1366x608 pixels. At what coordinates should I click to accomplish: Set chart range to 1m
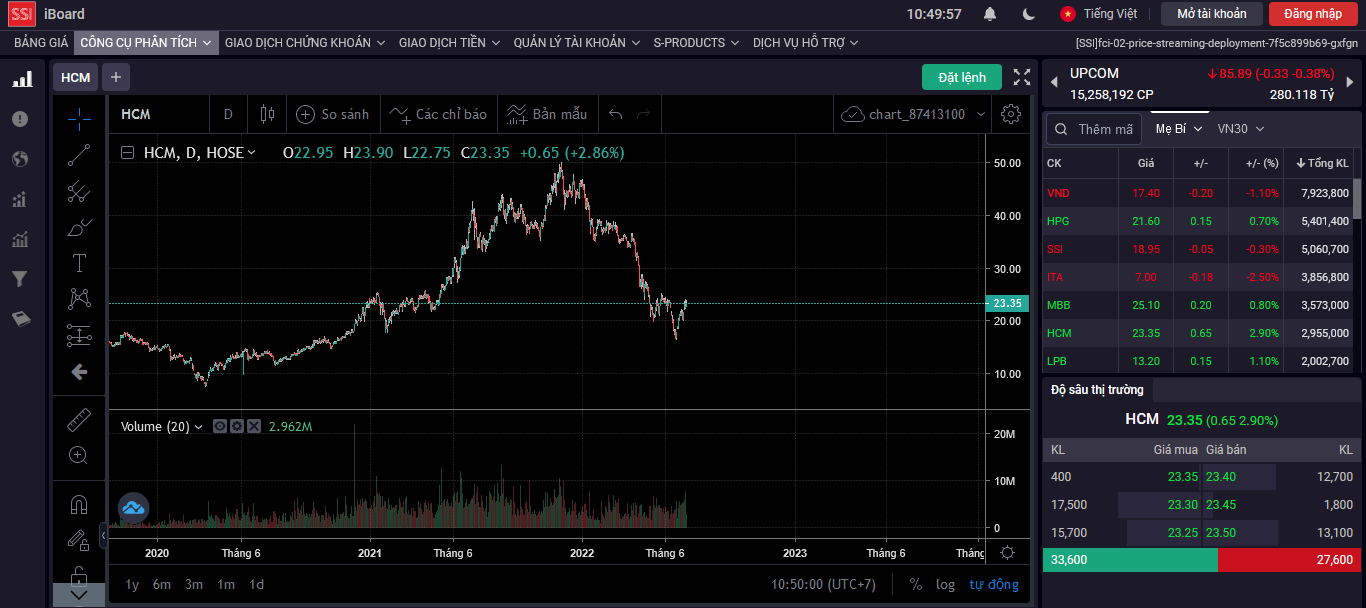[226, 584]
